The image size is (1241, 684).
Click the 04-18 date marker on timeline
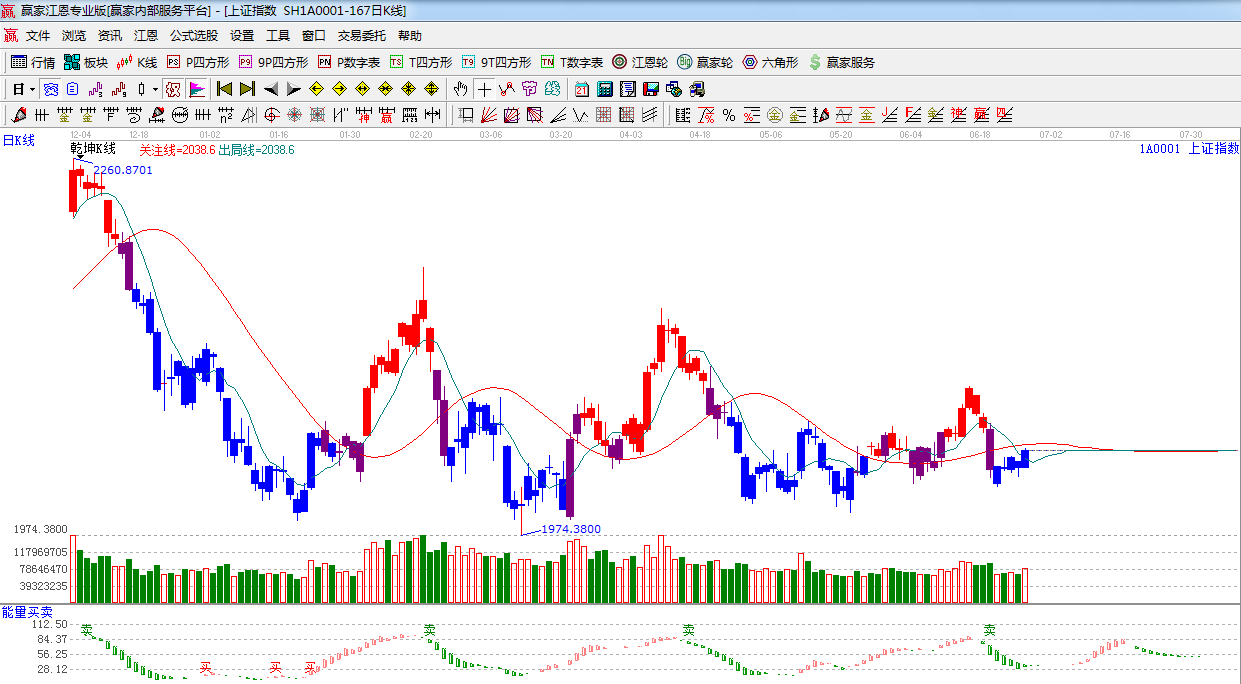tap(700, 134)
